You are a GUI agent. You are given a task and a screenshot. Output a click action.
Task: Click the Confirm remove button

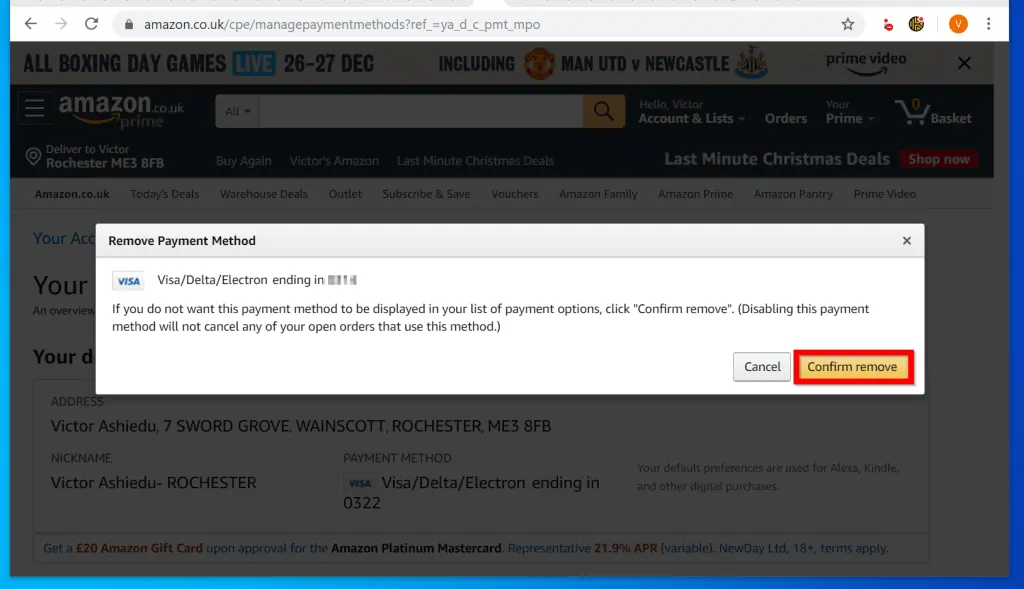(853, 367)
